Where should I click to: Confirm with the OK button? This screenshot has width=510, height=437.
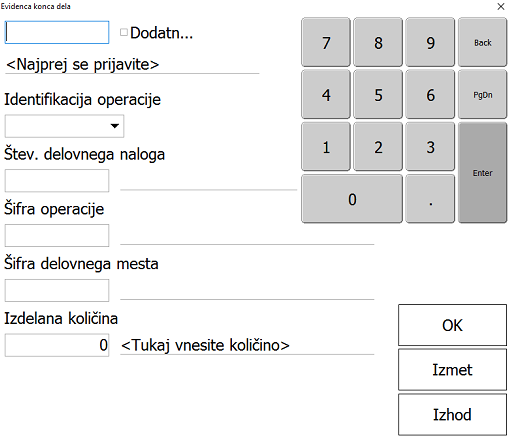click(x=452, y=325)
